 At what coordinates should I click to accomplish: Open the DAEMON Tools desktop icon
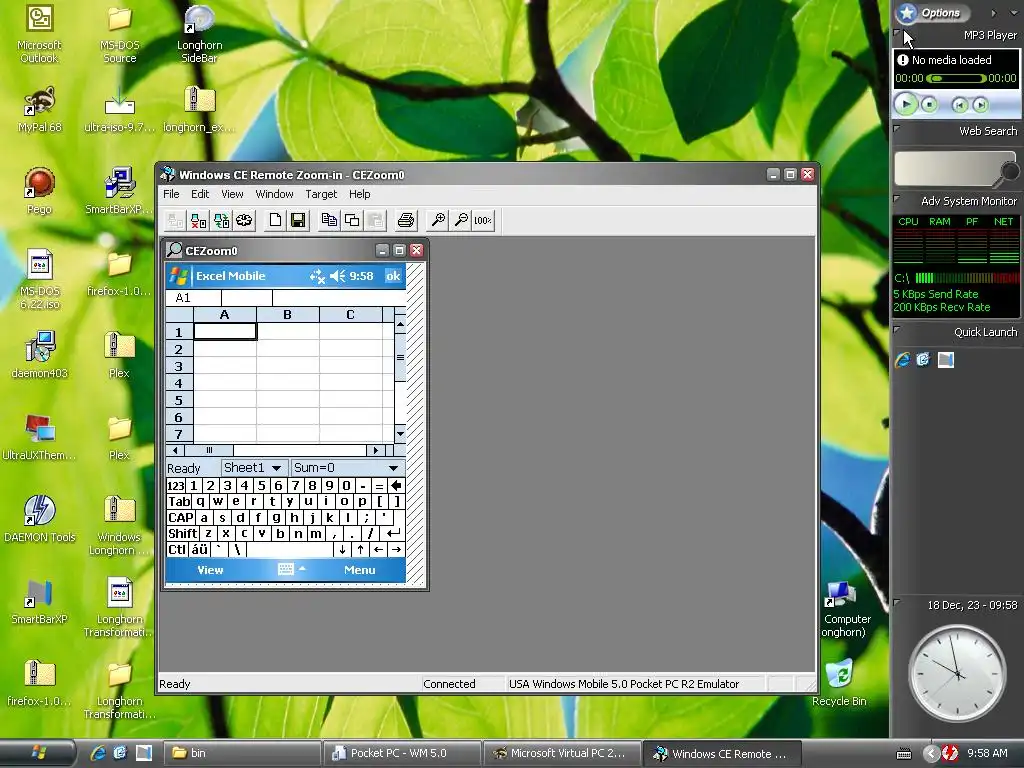40,519
